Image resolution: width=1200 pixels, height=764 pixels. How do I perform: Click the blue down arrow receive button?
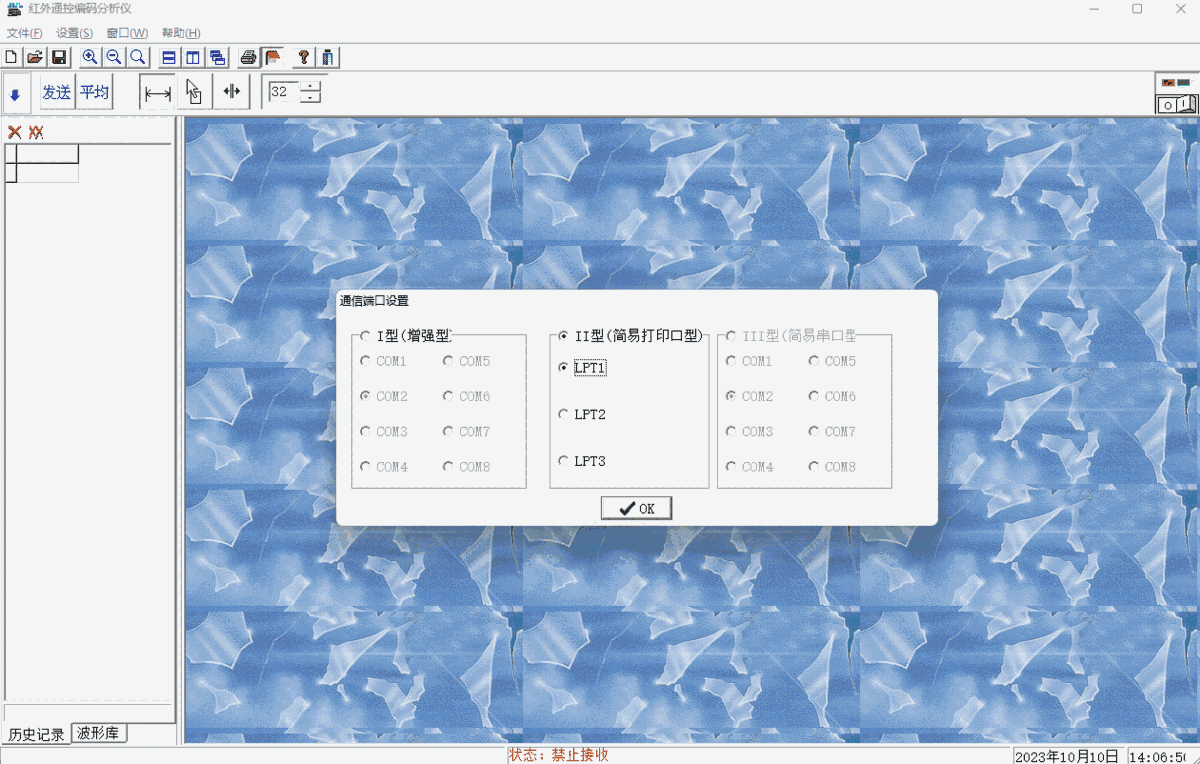pyautogui.click(x=16, y=94)
